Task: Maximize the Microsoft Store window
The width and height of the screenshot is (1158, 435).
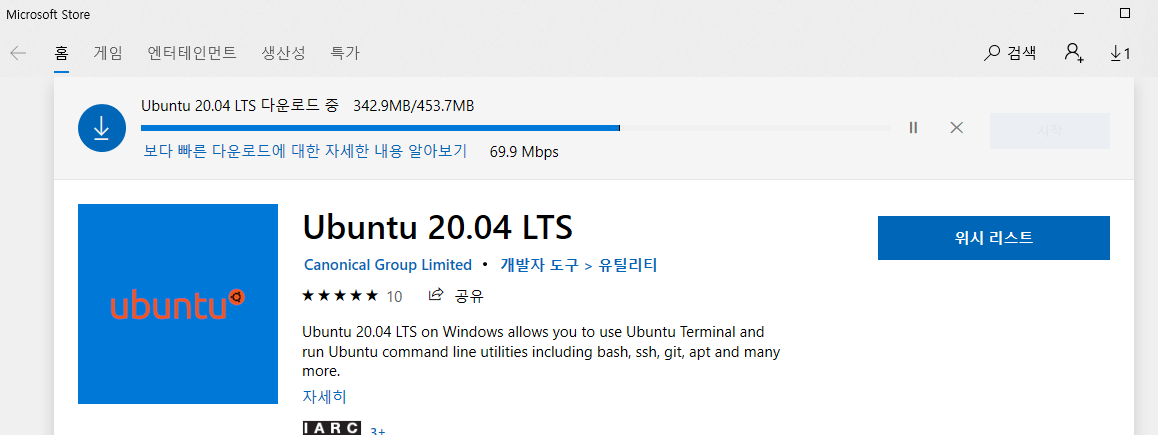Action: click(1125, 13)
